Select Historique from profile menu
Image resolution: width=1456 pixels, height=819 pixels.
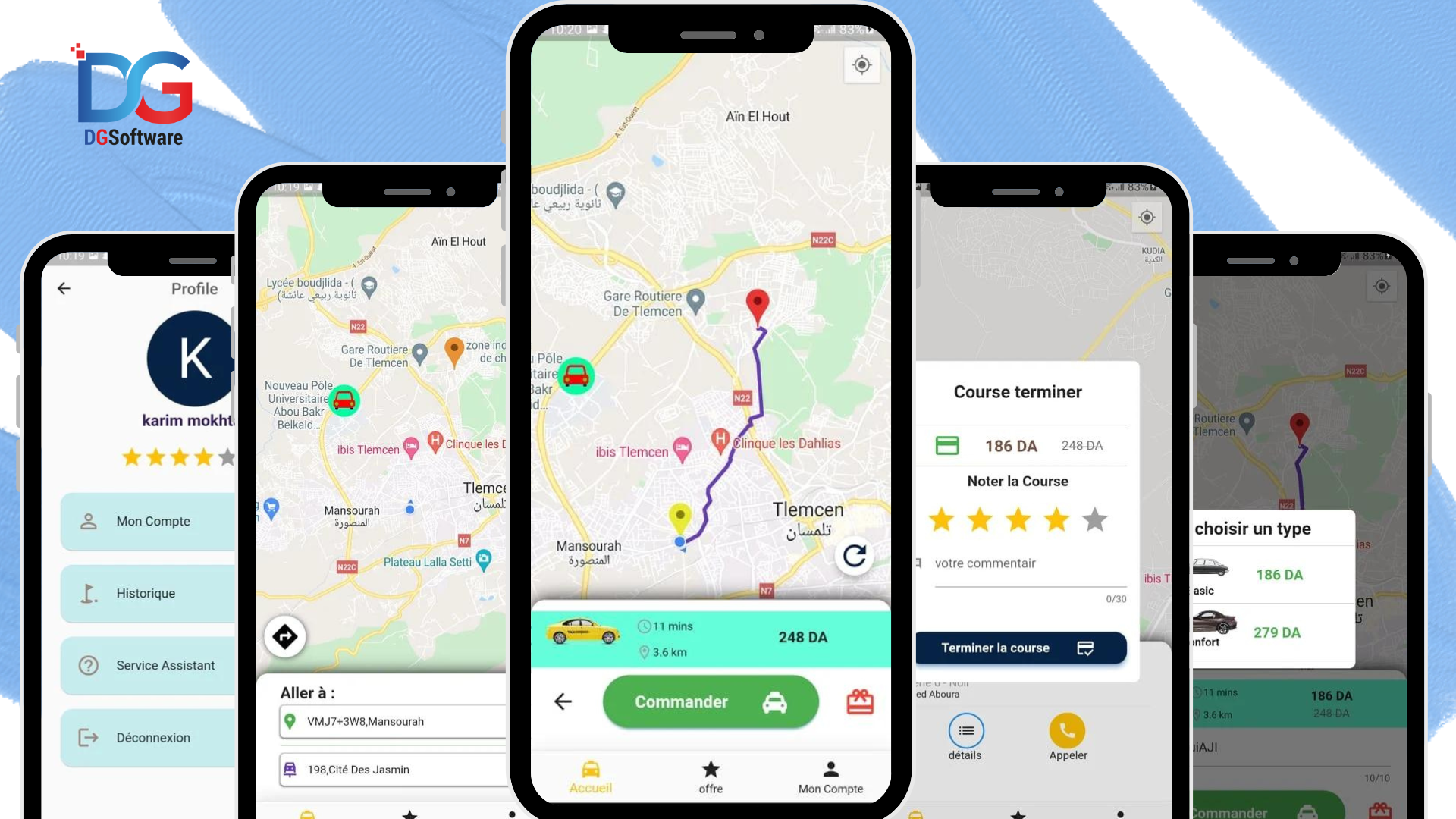[145, 593]
